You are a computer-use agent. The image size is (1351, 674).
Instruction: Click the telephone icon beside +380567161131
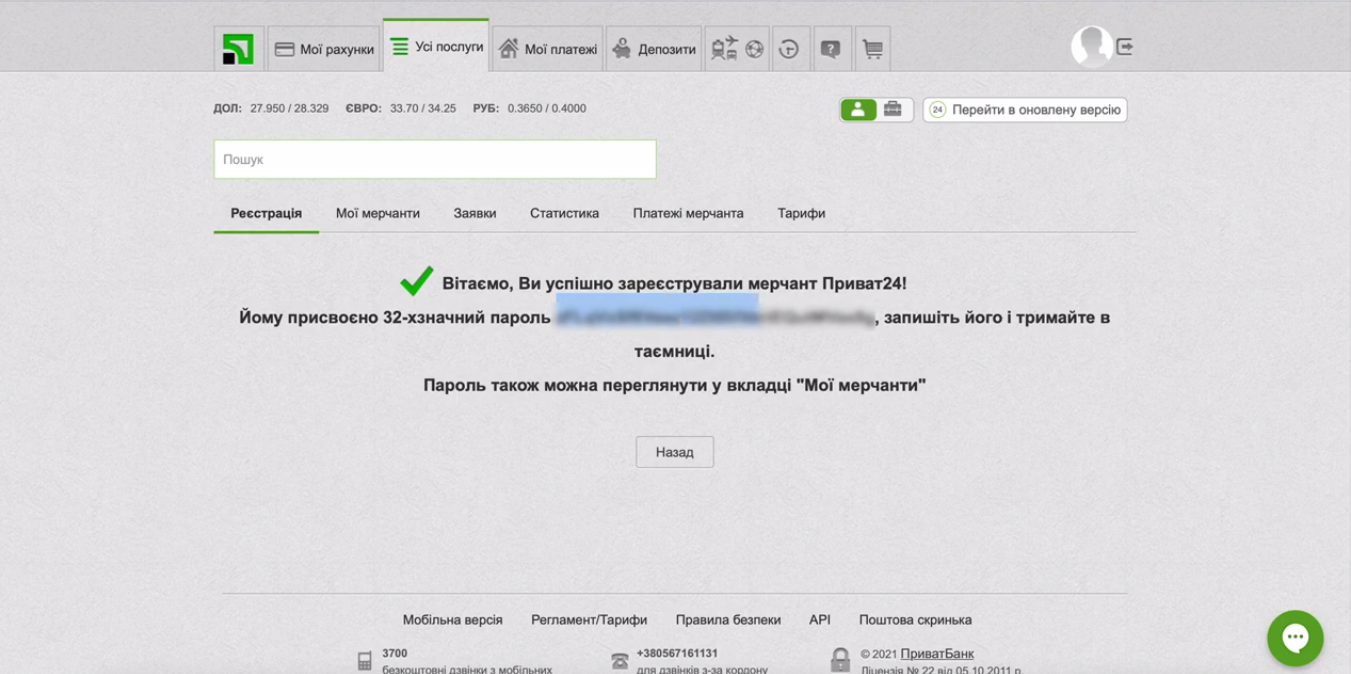[620, 661]
